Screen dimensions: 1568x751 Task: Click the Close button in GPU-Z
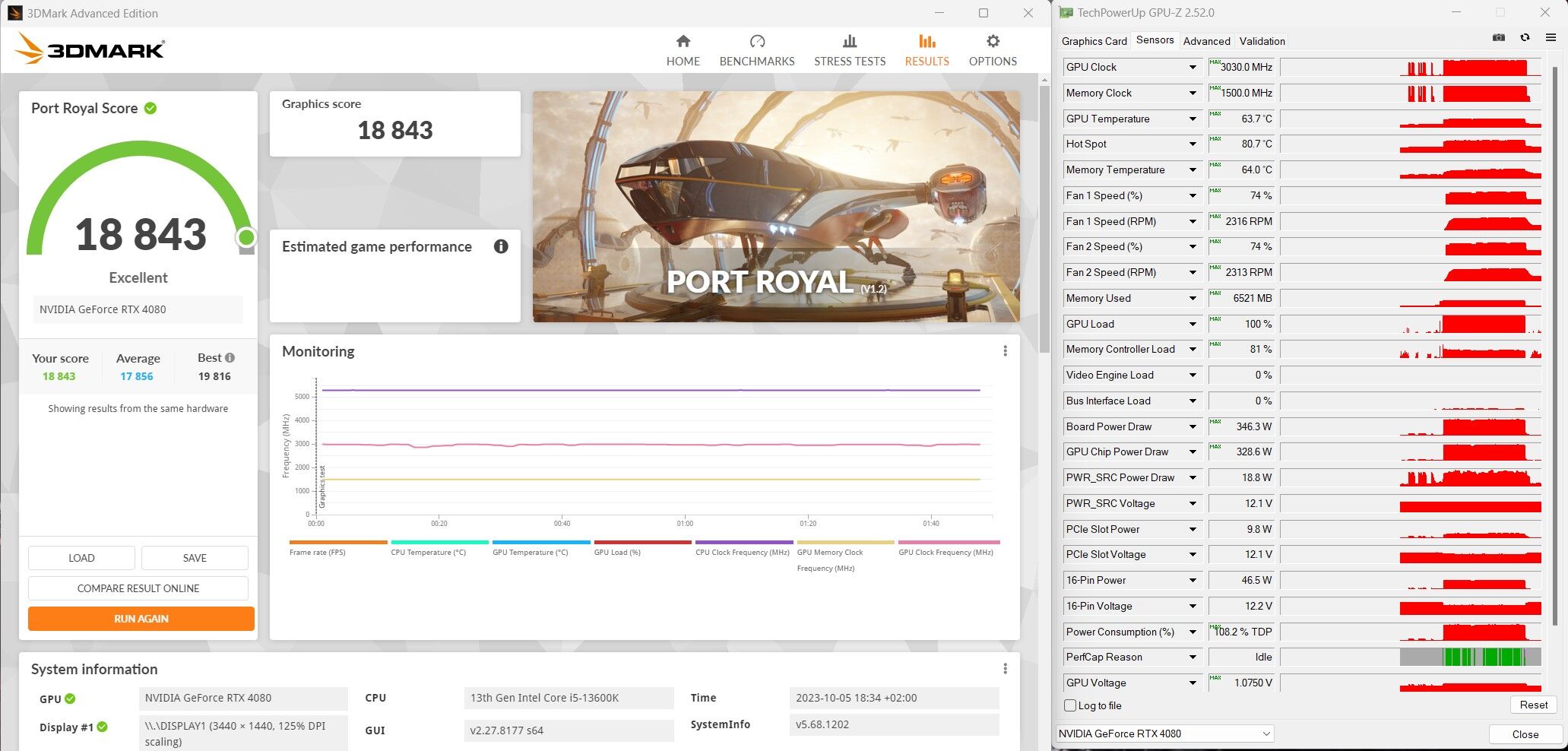(1525, 734)
